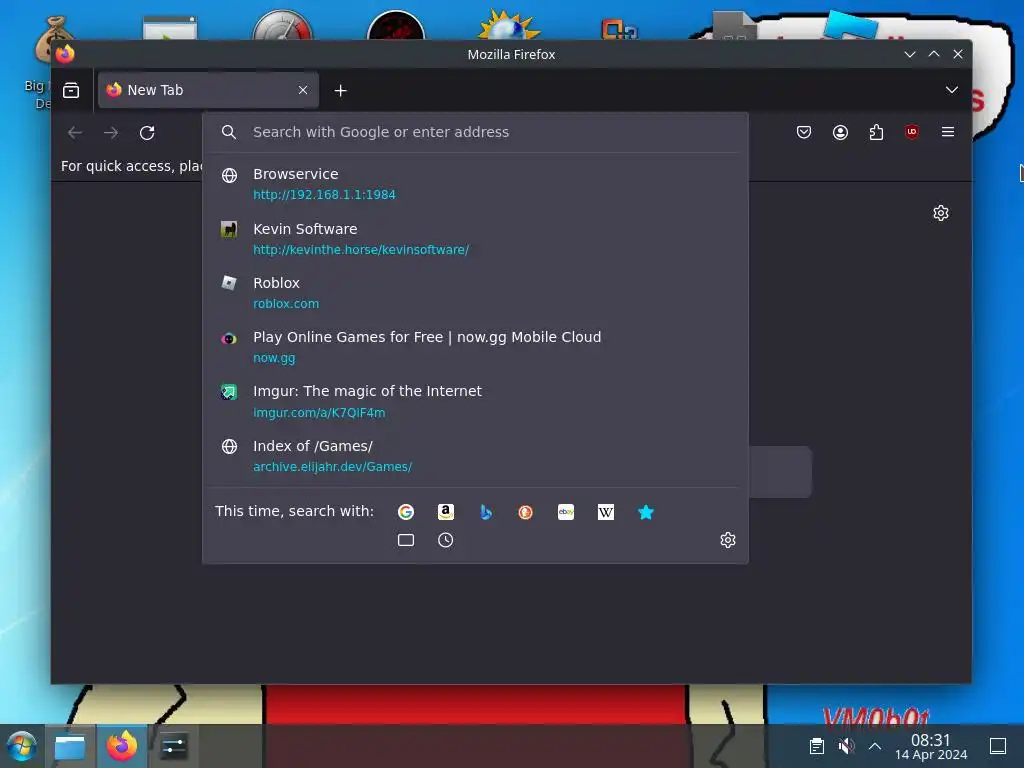The image size is (1024, 768).
Task: Search this time with Bing
Action: [486, 512]
